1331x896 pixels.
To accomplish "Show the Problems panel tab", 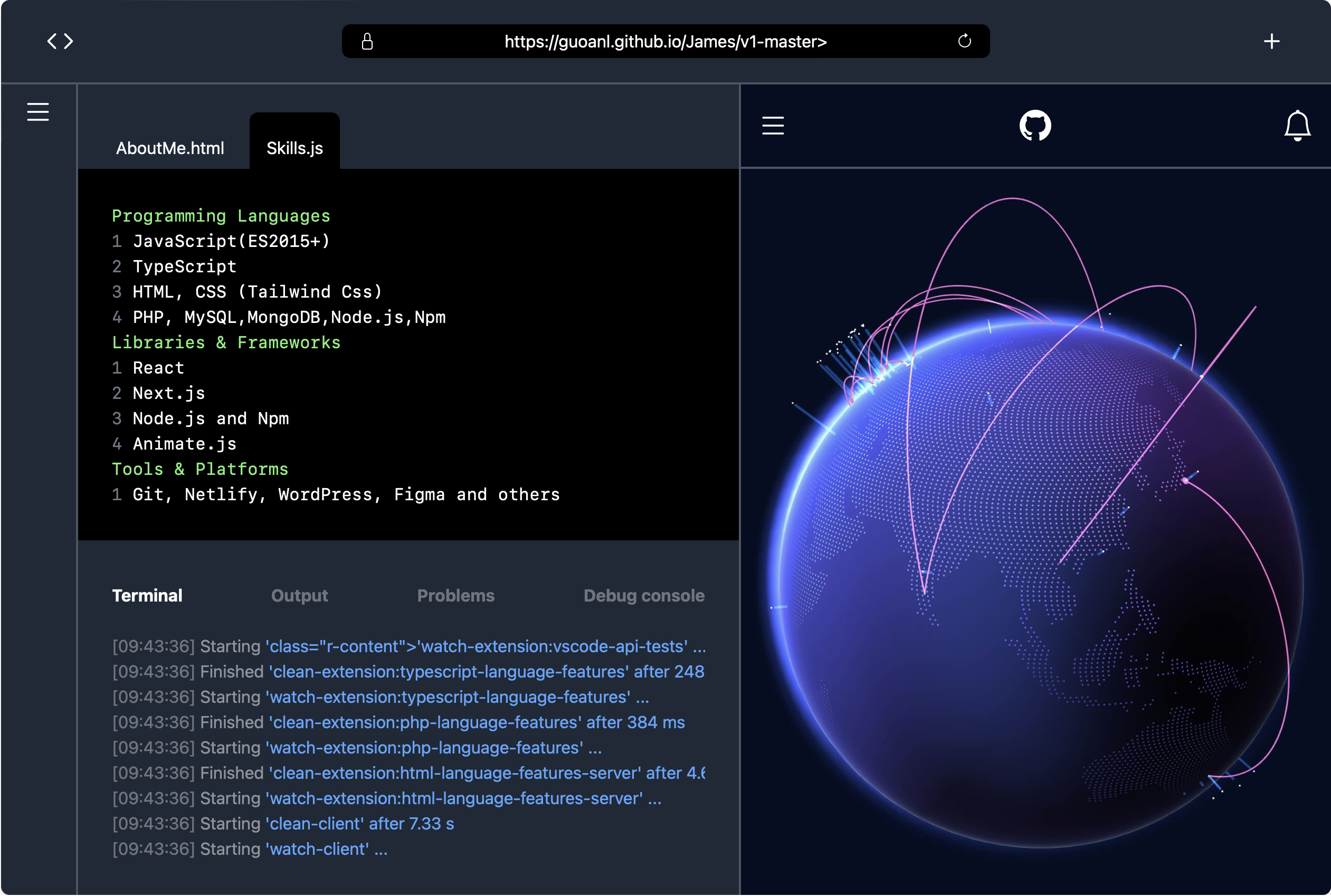I will click(455, 595).
